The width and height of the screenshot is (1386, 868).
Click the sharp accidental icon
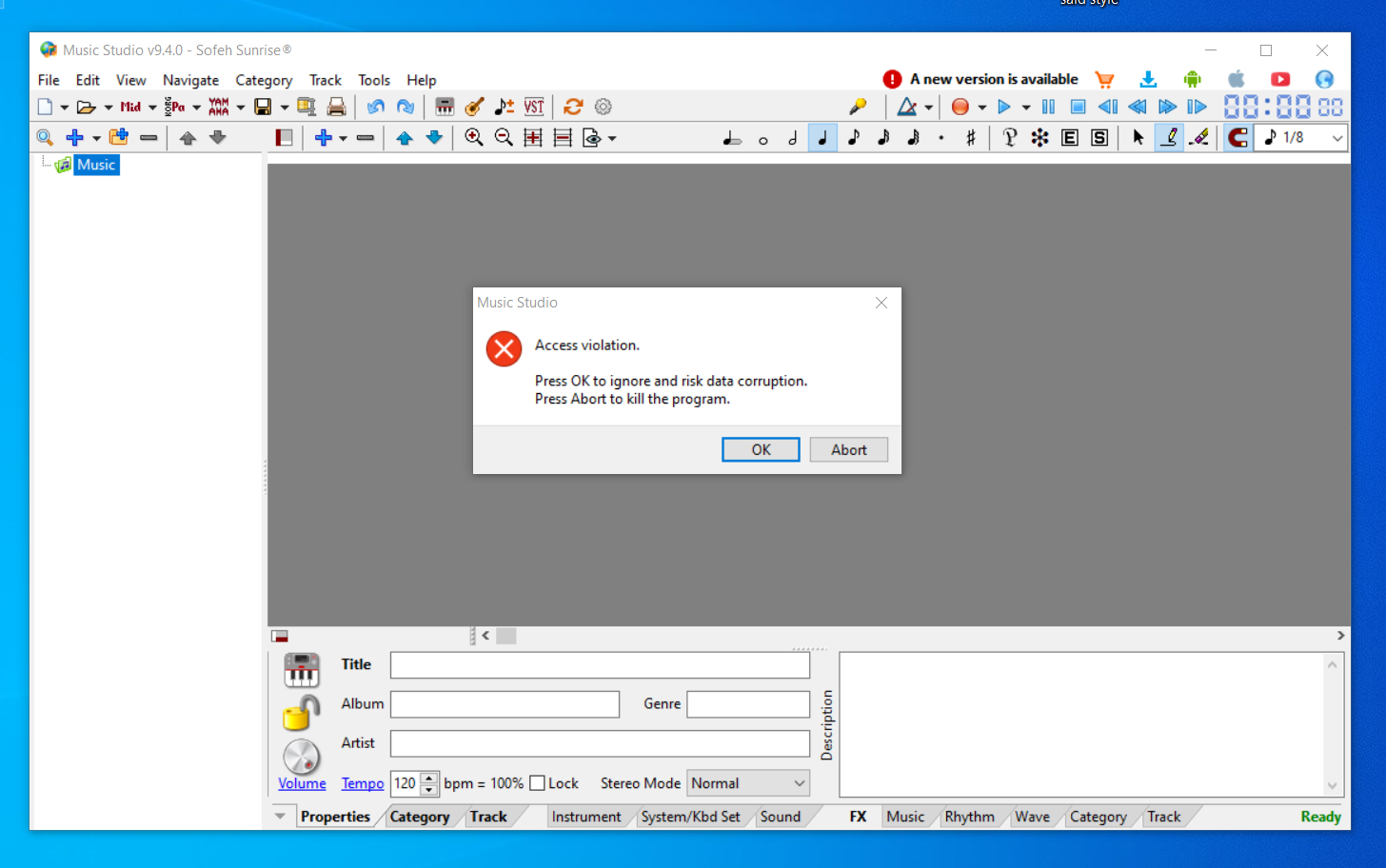pyautogui.click(x=970, y=138)
